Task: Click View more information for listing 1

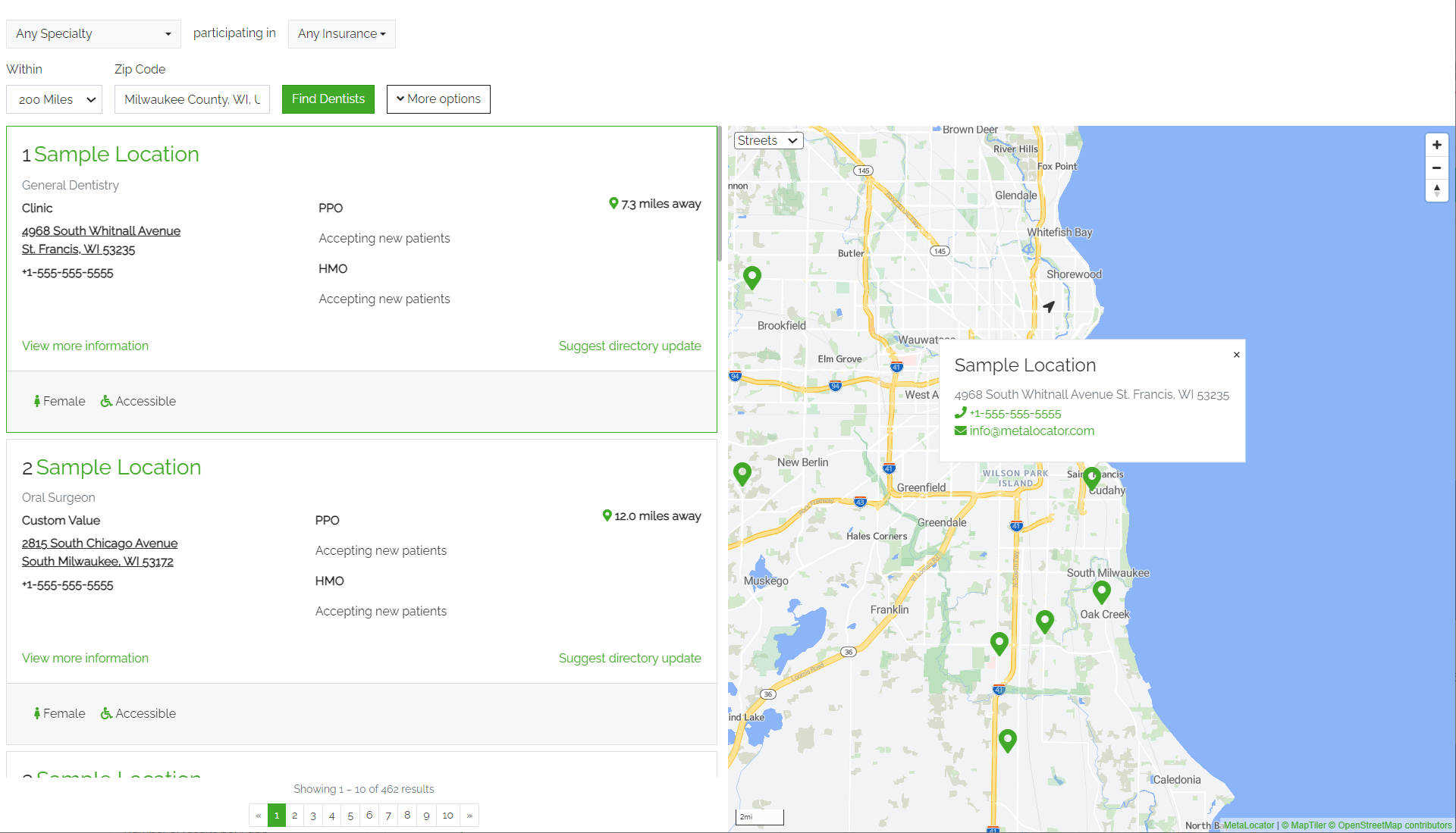Action: pos(85,345)
